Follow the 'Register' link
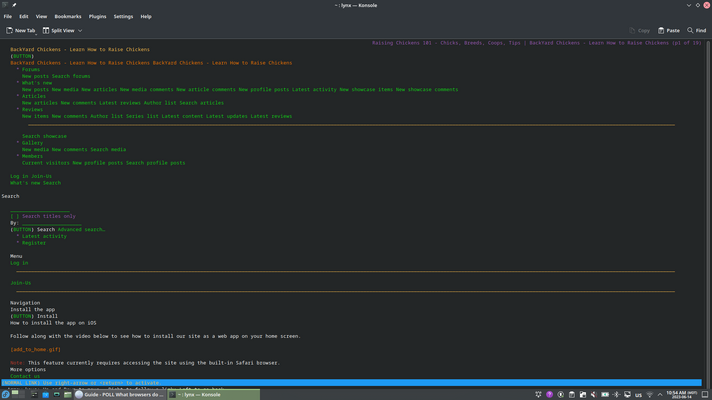The width and height of the screenshot is (712, 400). [34, 243]
